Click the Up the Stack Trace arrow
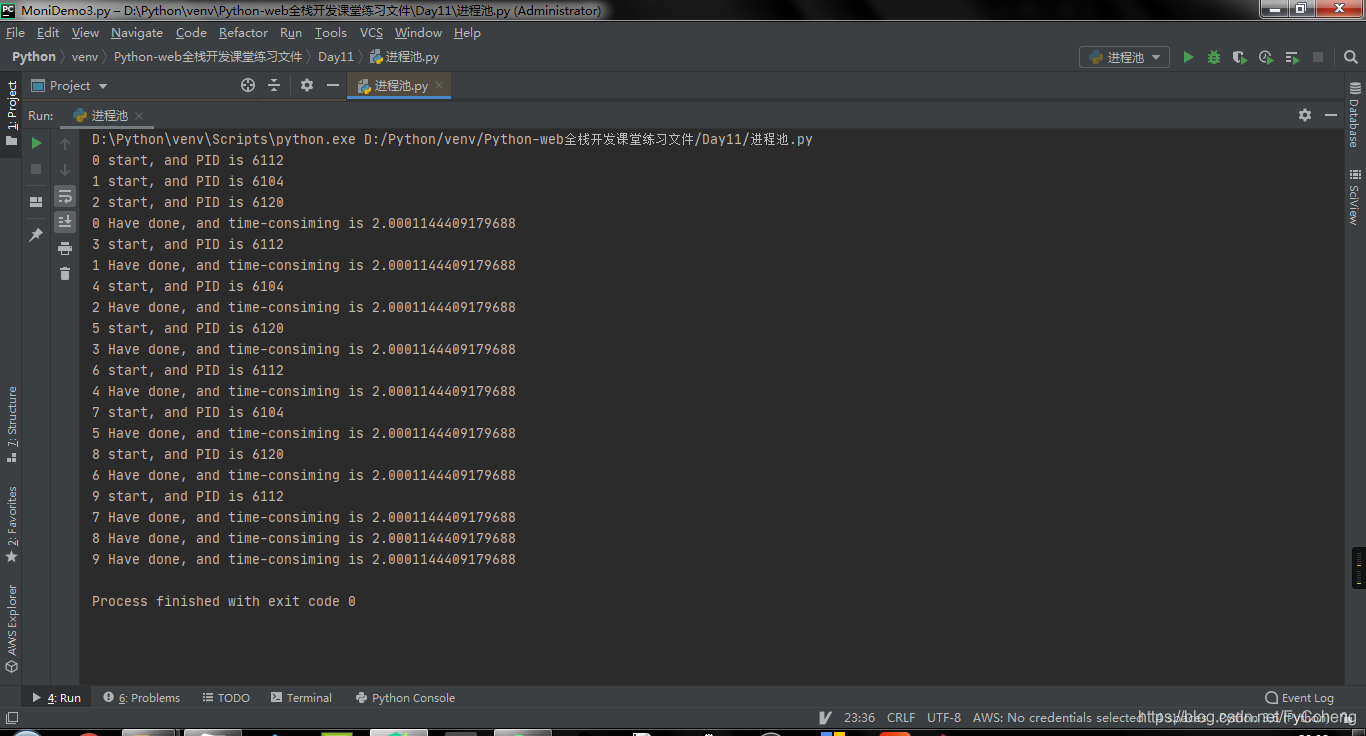 (x=65, y=144)
